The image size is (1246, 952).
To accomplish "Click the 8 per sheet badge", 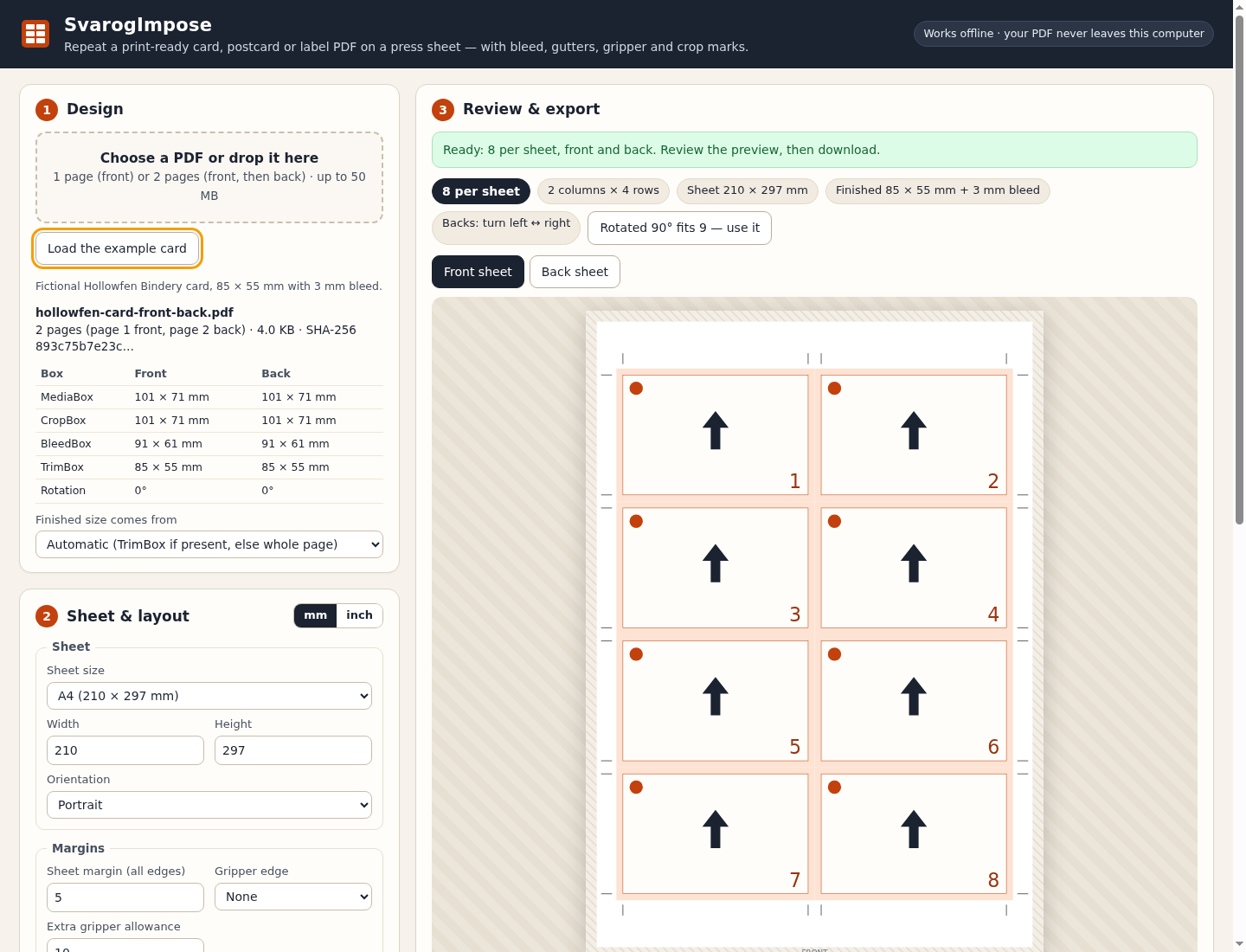I will pyautogui.click(x=481, y=191).
